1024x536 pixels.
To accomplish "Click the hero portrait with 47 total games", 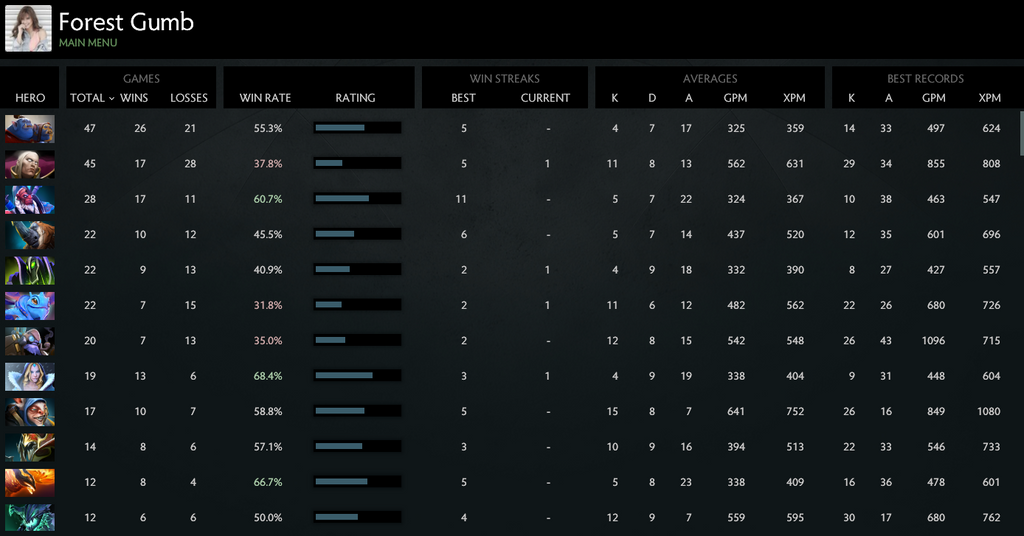I will pyautogui.click(x=30, y=129).
